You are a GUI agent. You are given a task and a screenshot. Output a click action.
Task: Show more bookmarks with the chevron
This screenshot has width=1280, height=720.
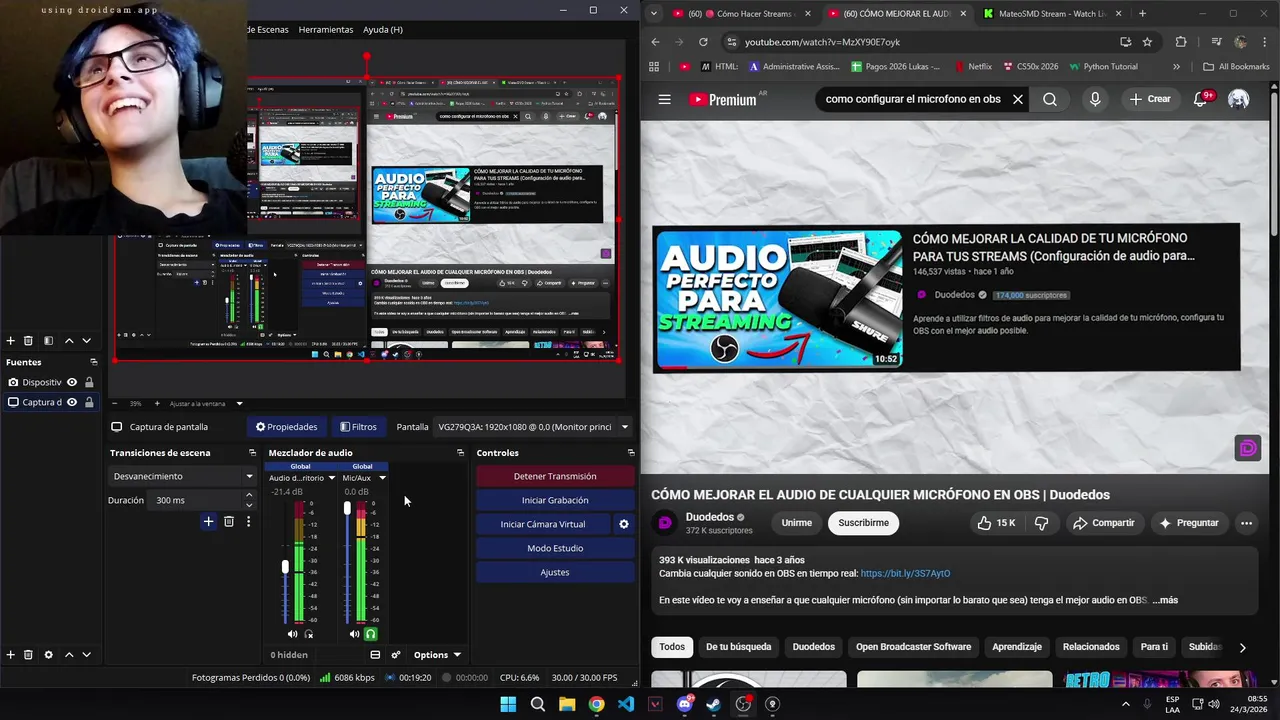(x=1176, y=67)
